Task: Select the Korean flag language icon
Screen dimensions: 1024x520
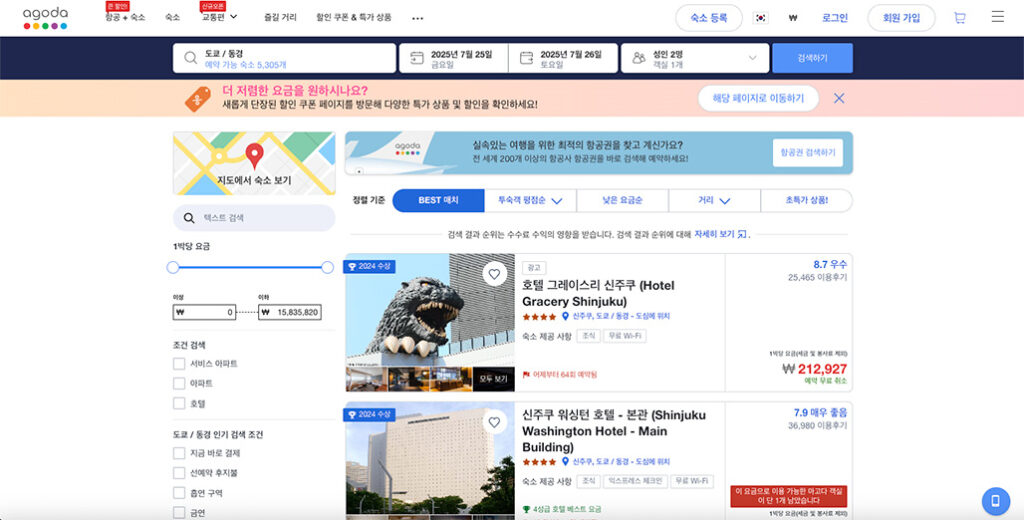Action: (761, 18)
